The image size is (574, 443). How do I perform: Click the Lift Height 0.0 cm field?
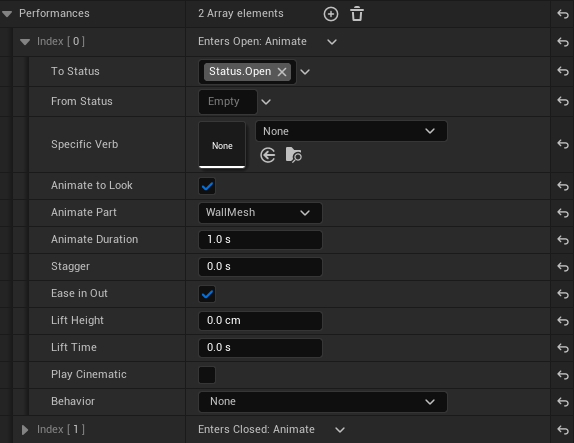[x=260, y=321]
